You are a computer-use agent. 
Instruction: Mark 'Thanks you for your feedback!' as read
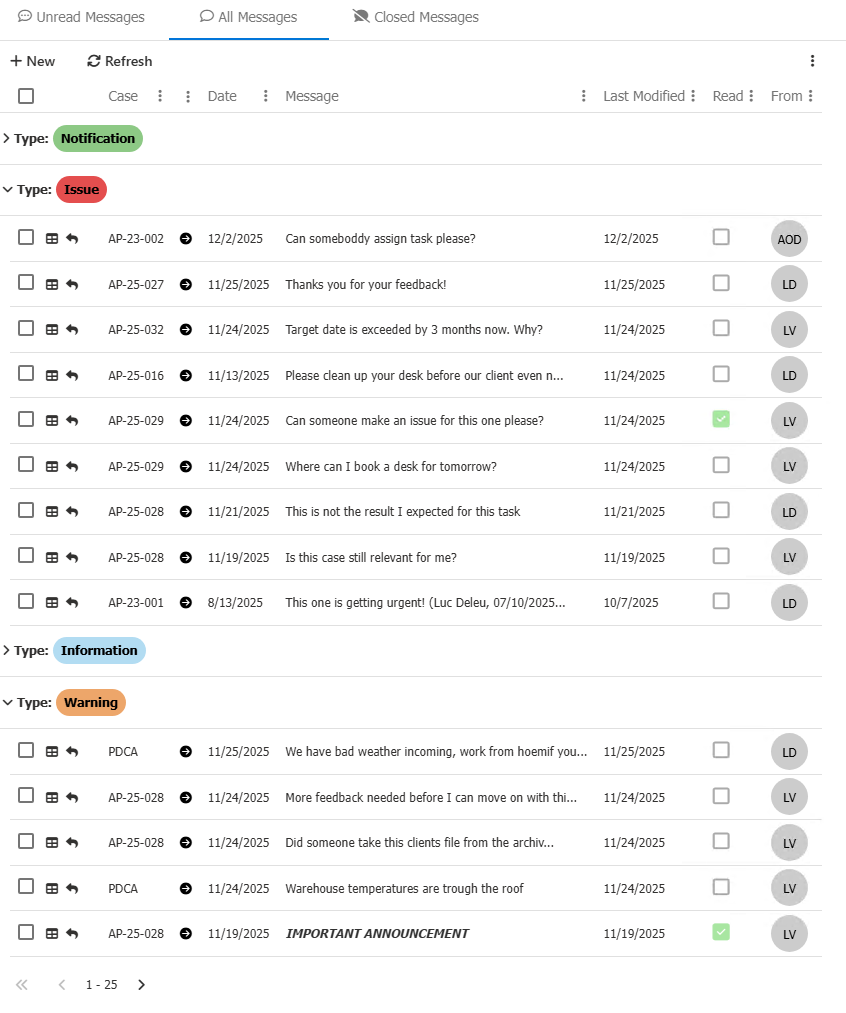click(x=721, y=283)
